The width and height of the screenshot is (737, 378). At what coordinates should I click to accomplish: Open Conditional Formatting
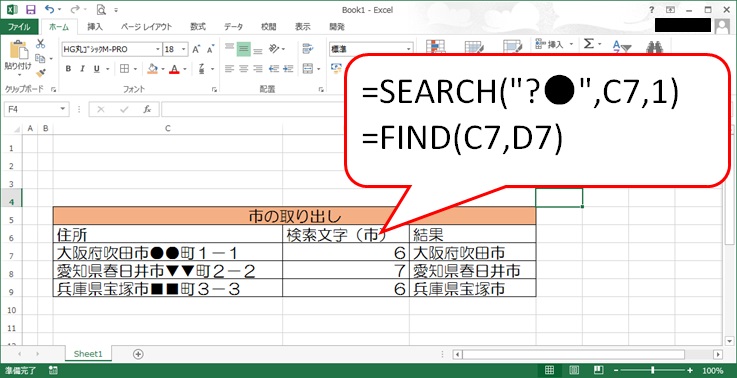coord(436,47)
